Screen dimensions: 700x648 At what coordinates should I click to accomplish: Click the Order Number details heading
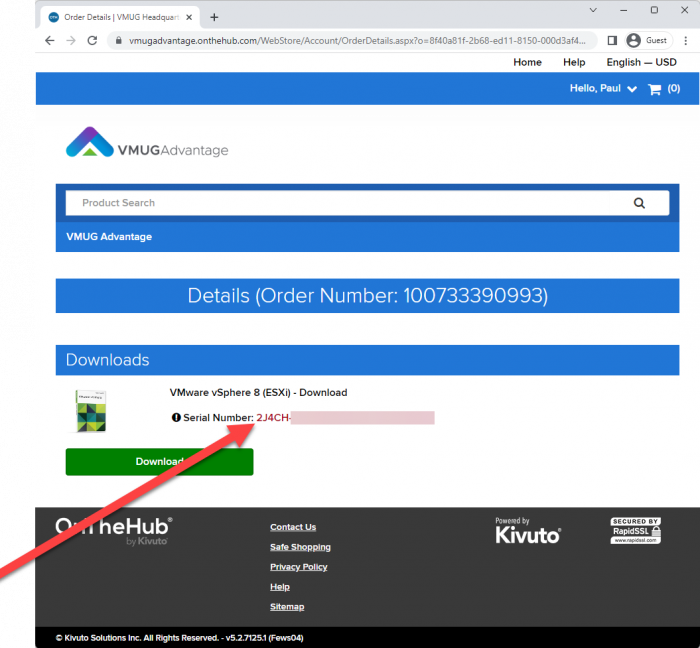tap(367, 296)
